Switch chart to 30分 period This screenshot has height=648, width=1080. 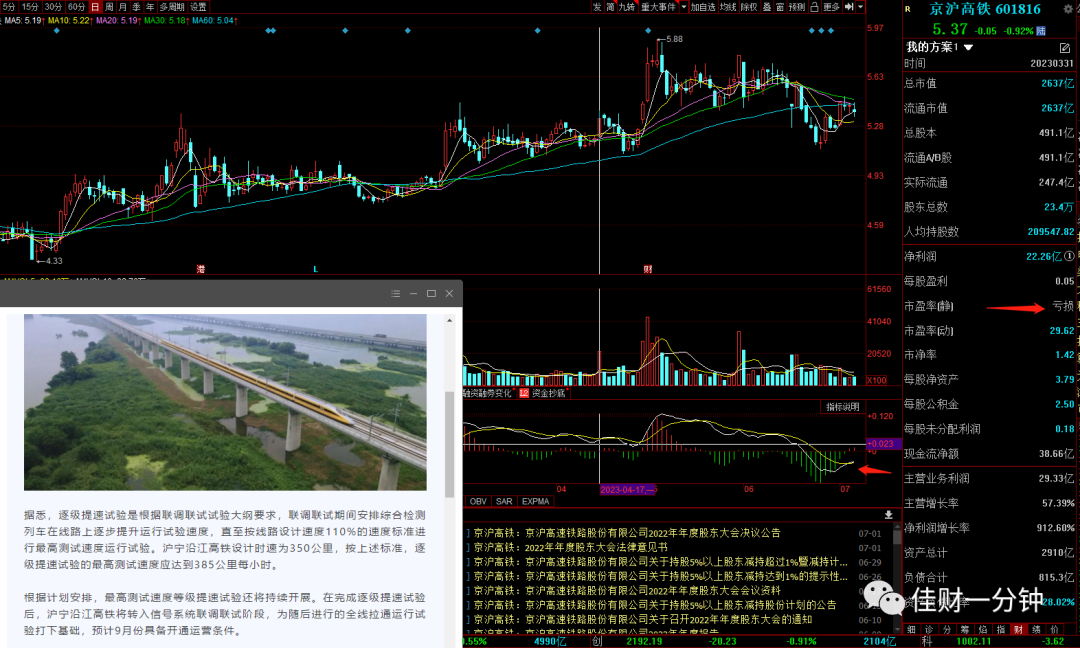tap(53, 6)
